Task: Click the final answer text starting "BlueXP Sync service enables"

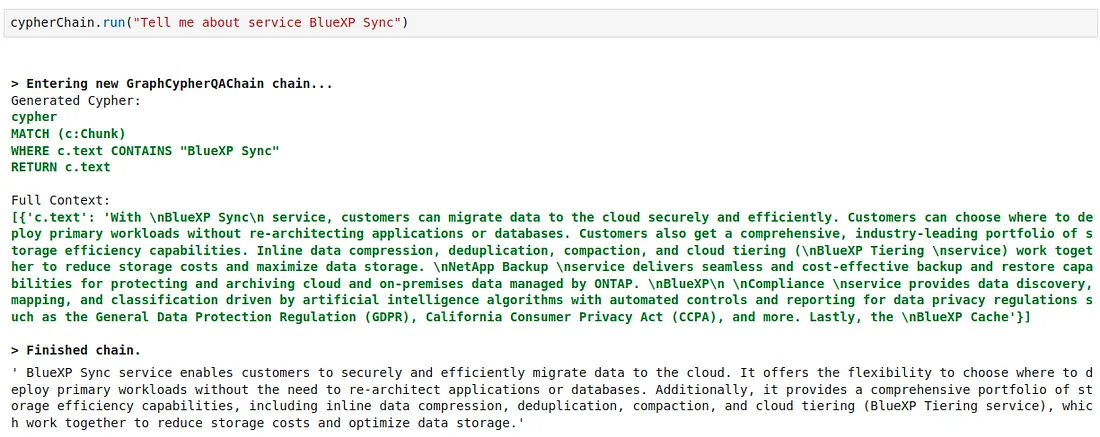Action: tap(550, 398)
